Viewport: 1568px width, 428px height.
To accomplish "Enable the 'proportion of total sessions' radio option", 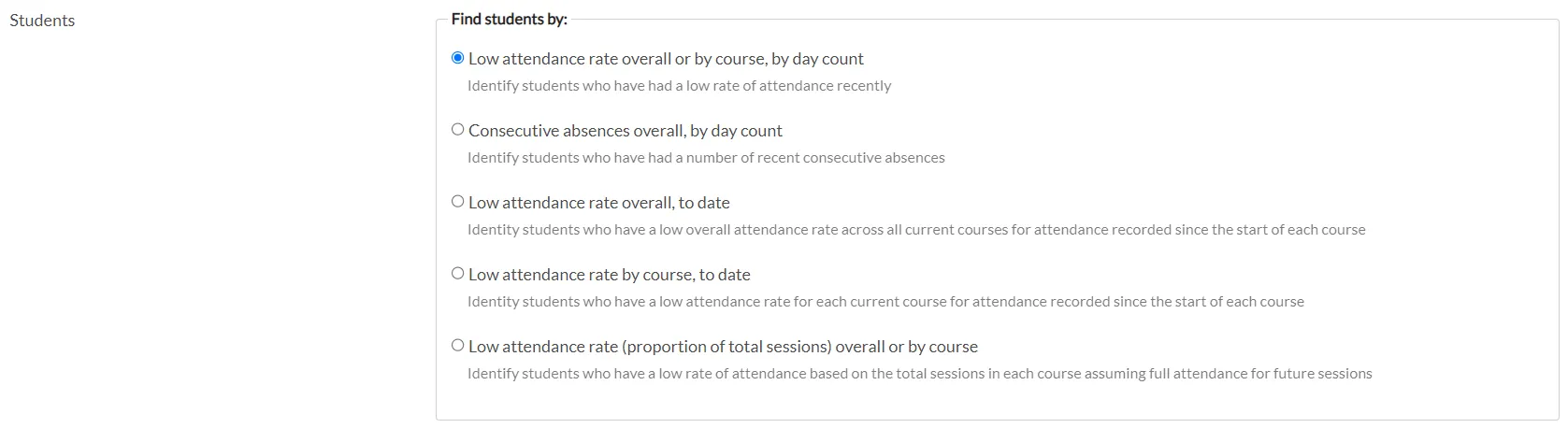I will pos(457,346).
